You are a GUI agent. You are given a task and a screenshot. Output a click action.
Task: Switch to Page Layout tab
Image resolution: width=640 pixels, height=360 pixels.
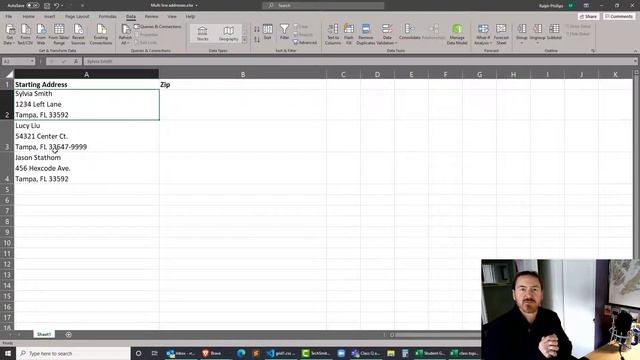click(77, 16)
